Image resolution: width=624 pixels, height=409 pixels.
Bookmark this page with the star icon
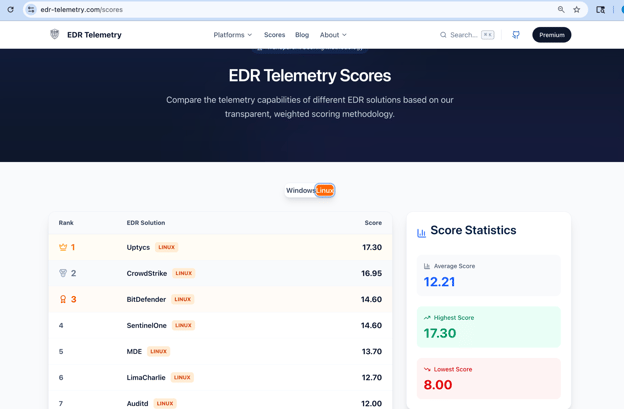point(577,10)
